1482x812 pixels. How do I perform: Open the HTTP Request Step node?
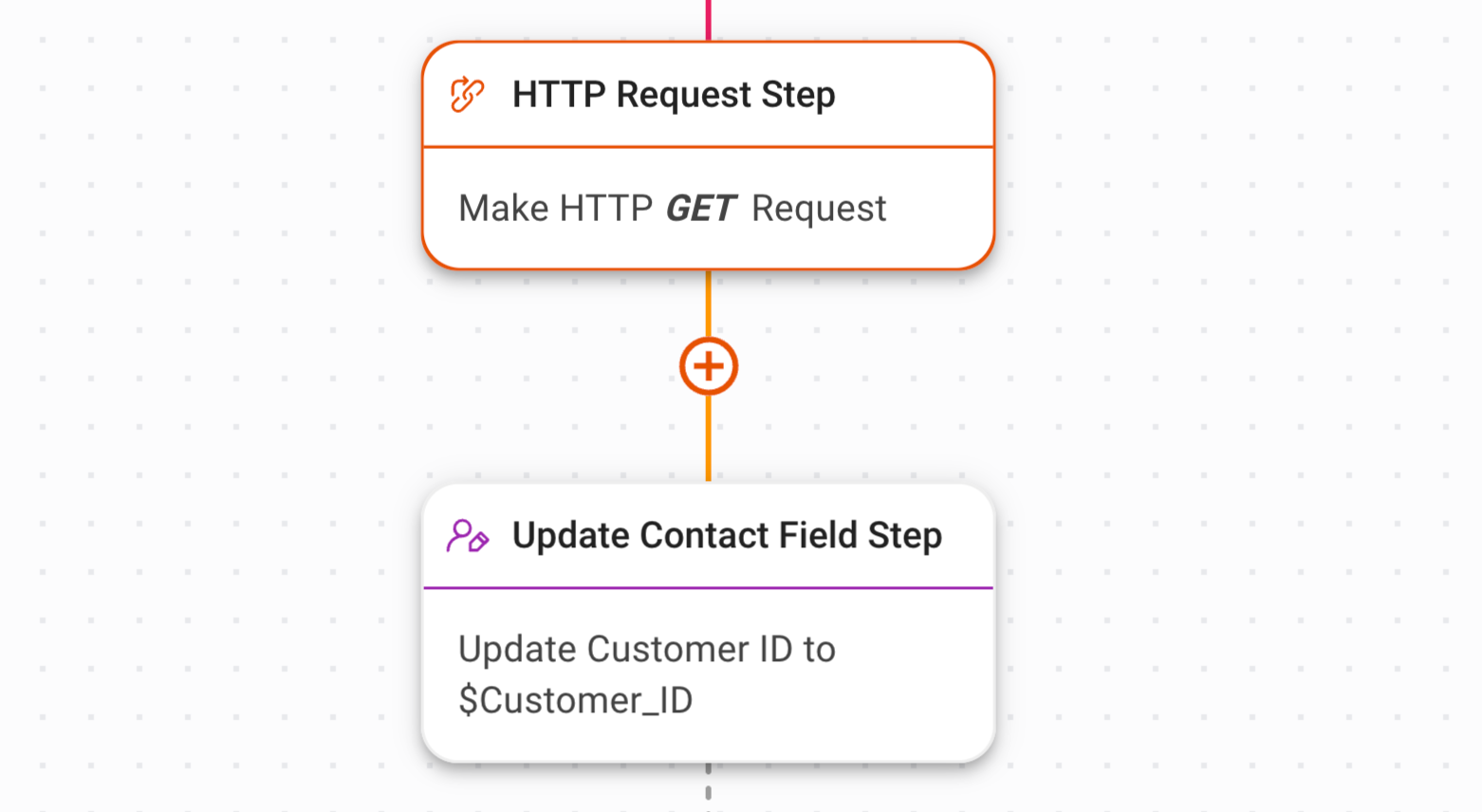[x=708, y=152]
